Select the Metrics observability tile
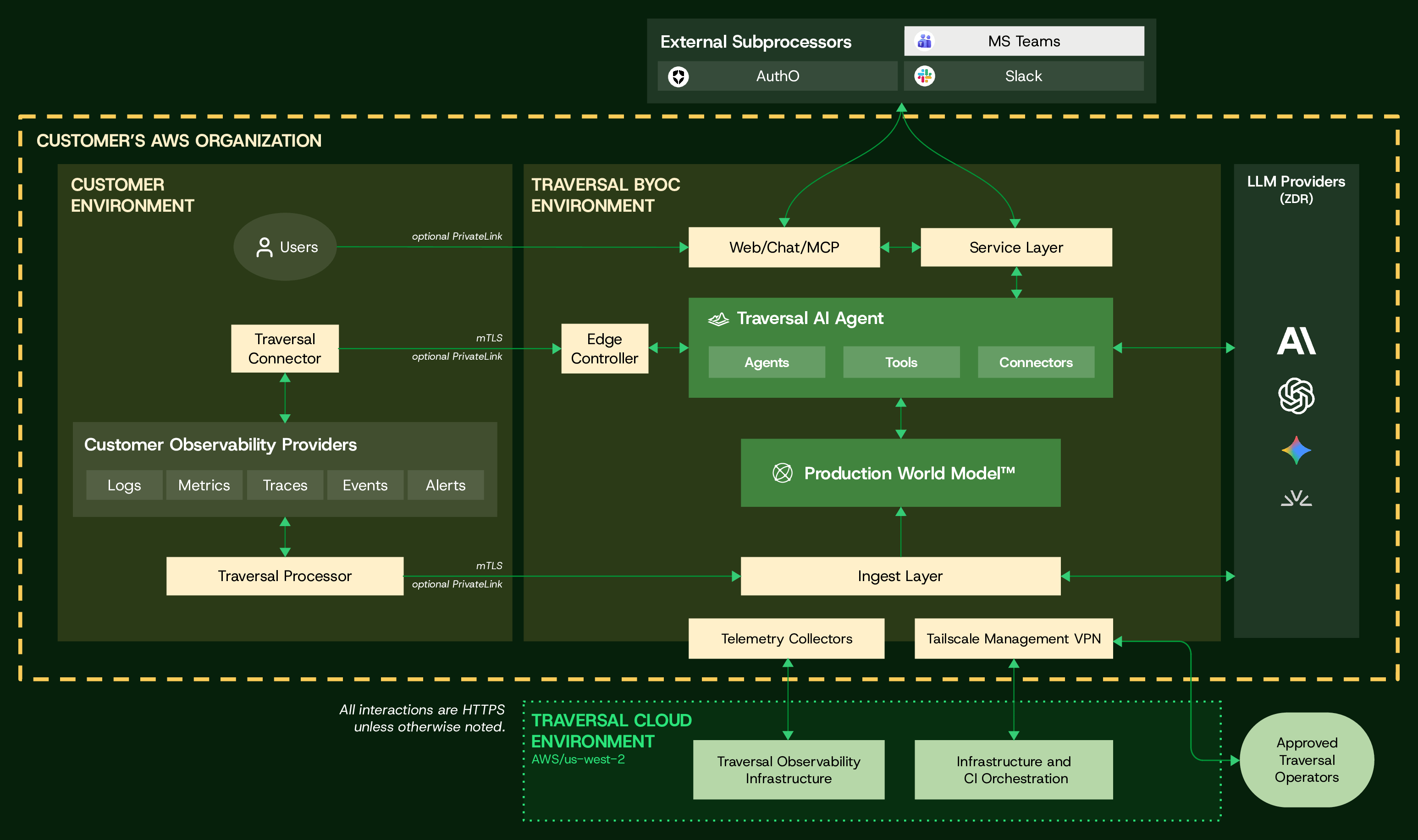Screen dimensions: 1418x840 click(x=204, y=485)
